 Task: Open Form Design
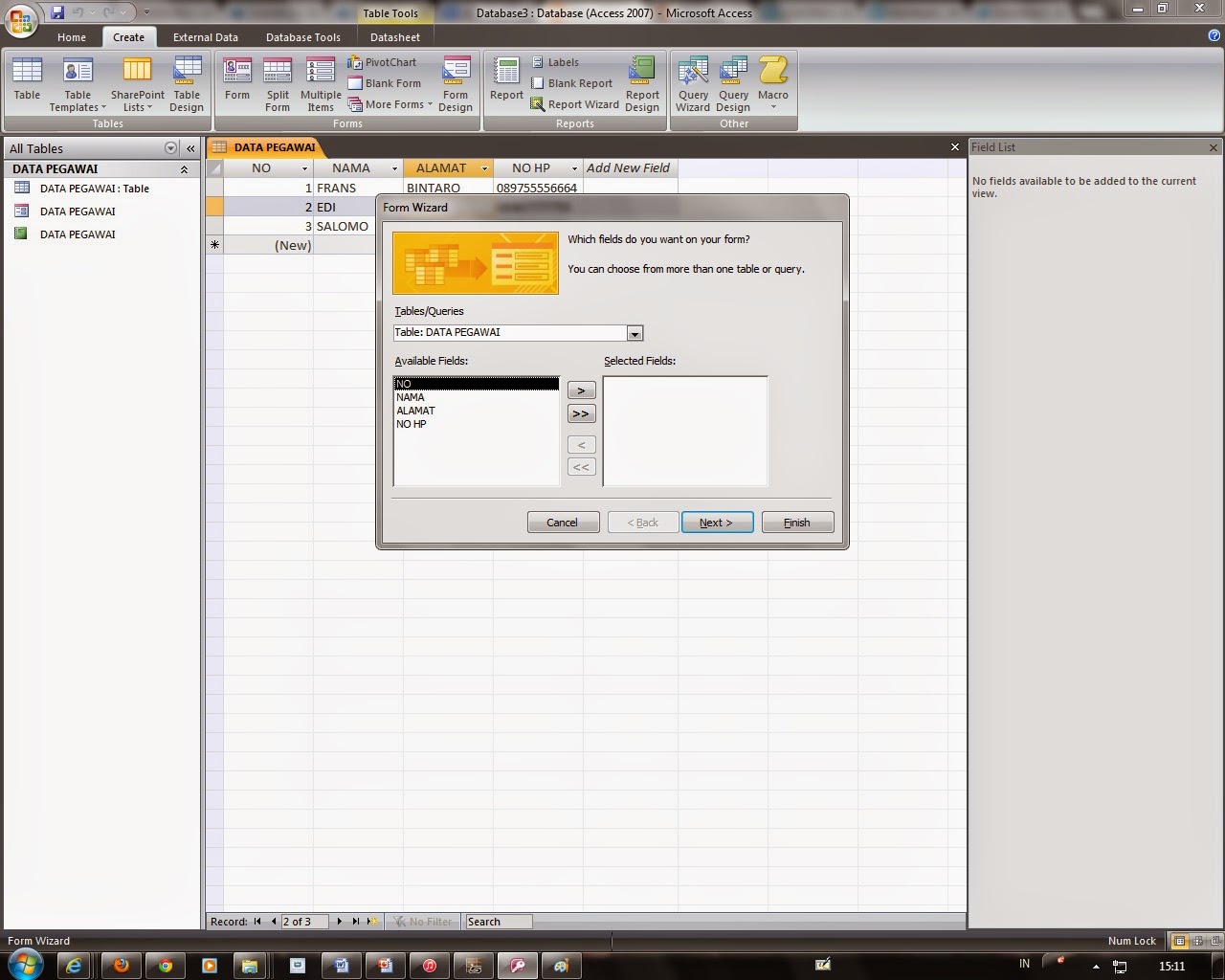tap(456, 84)
